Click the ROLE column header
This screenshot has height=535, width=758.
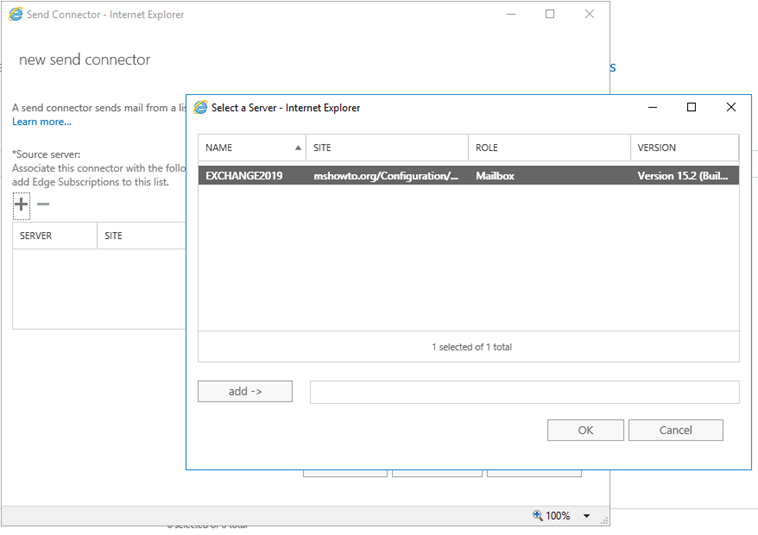click(x=549, y=147)
